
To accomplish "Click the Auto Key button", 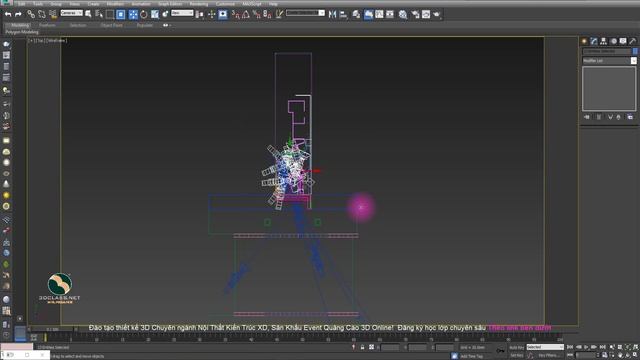I will point(516,347).
